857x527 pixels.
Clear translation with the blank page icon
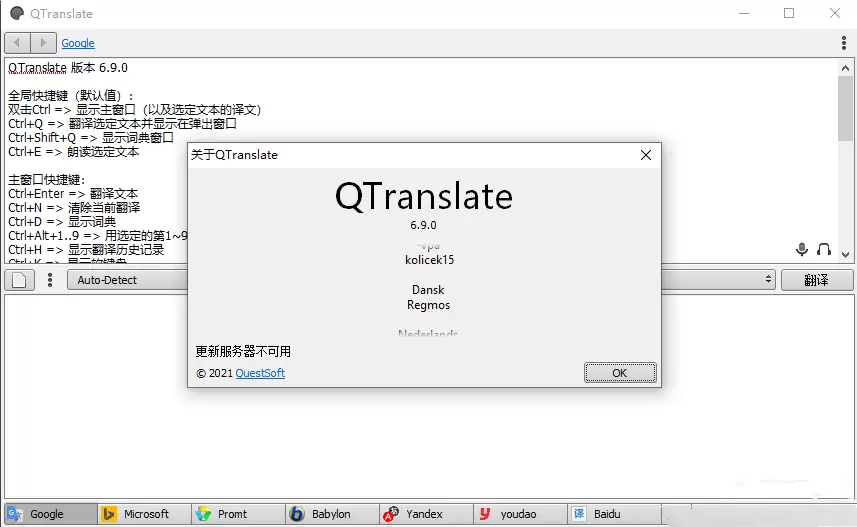point(19,280)
